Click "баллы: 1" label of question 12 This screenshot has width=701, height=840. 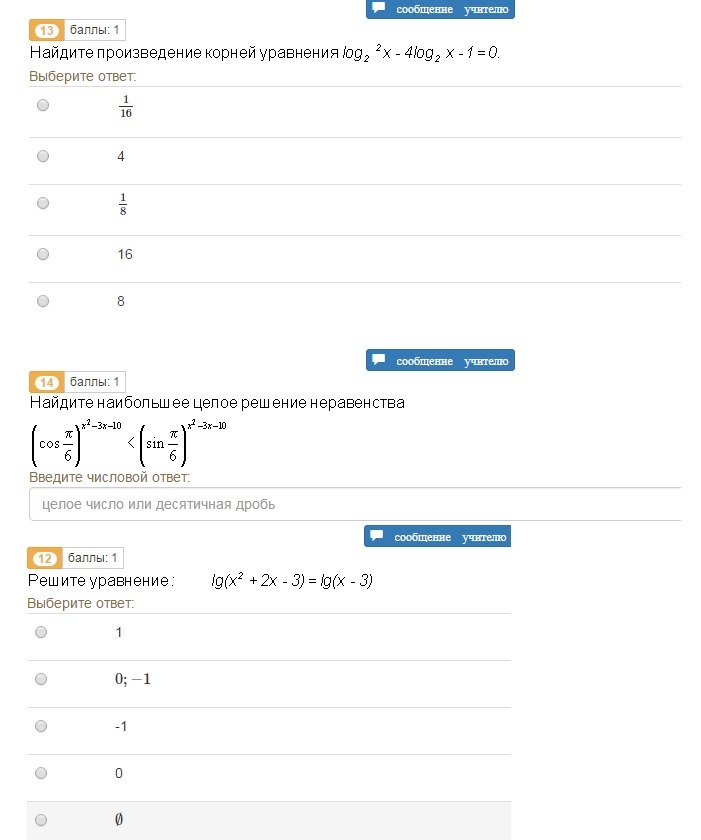coord(93,558)
